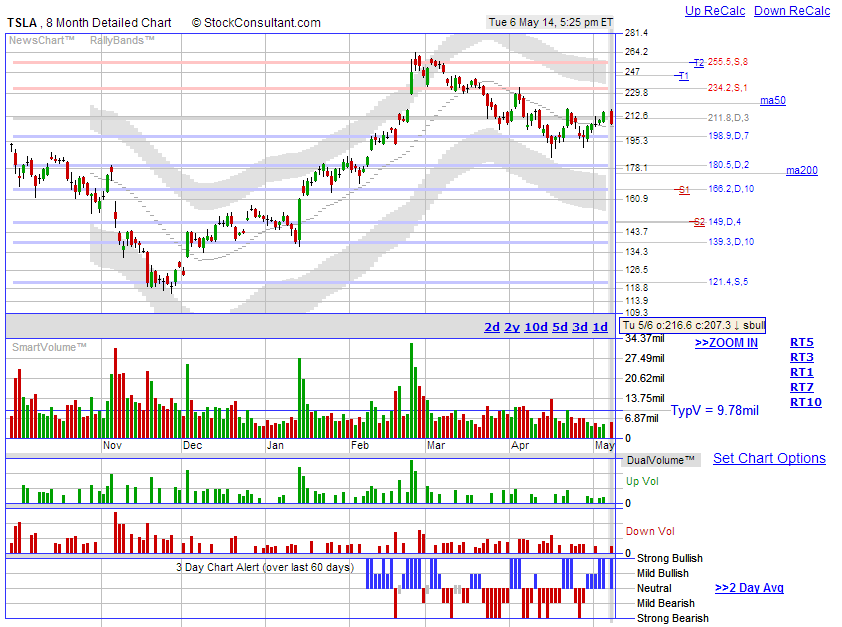Click the Up Vol label
The height and width of the screenshot is (627, 842).
[642, 482]
